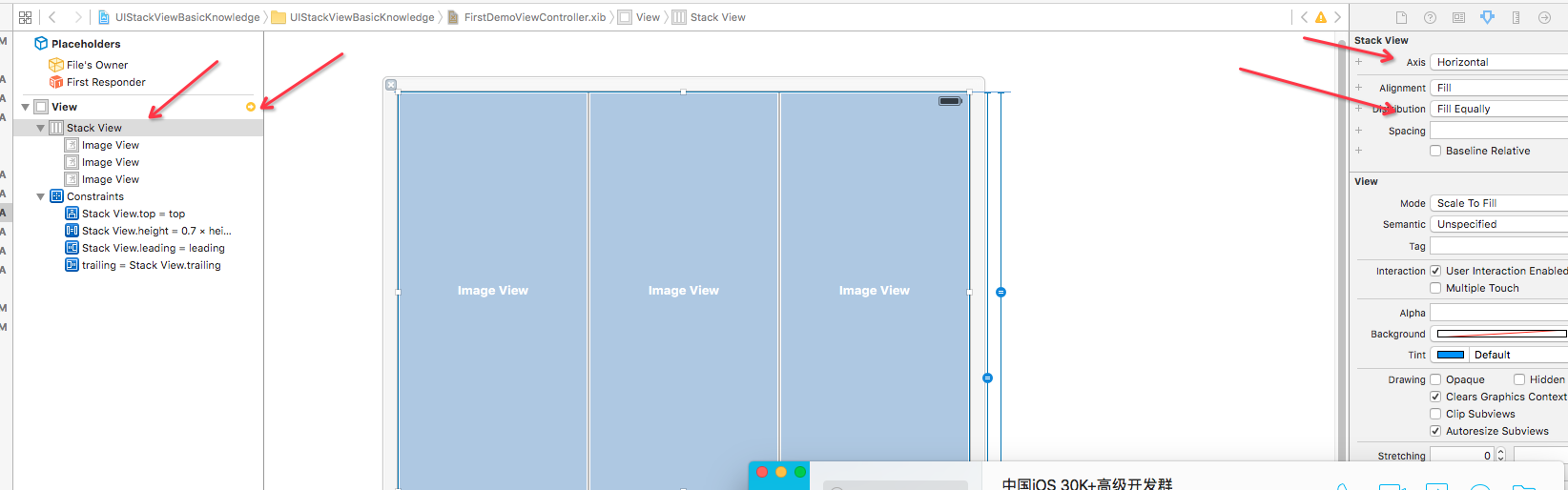Go back in editor history
Screen dimensions: 1568x490
[52, 17]
